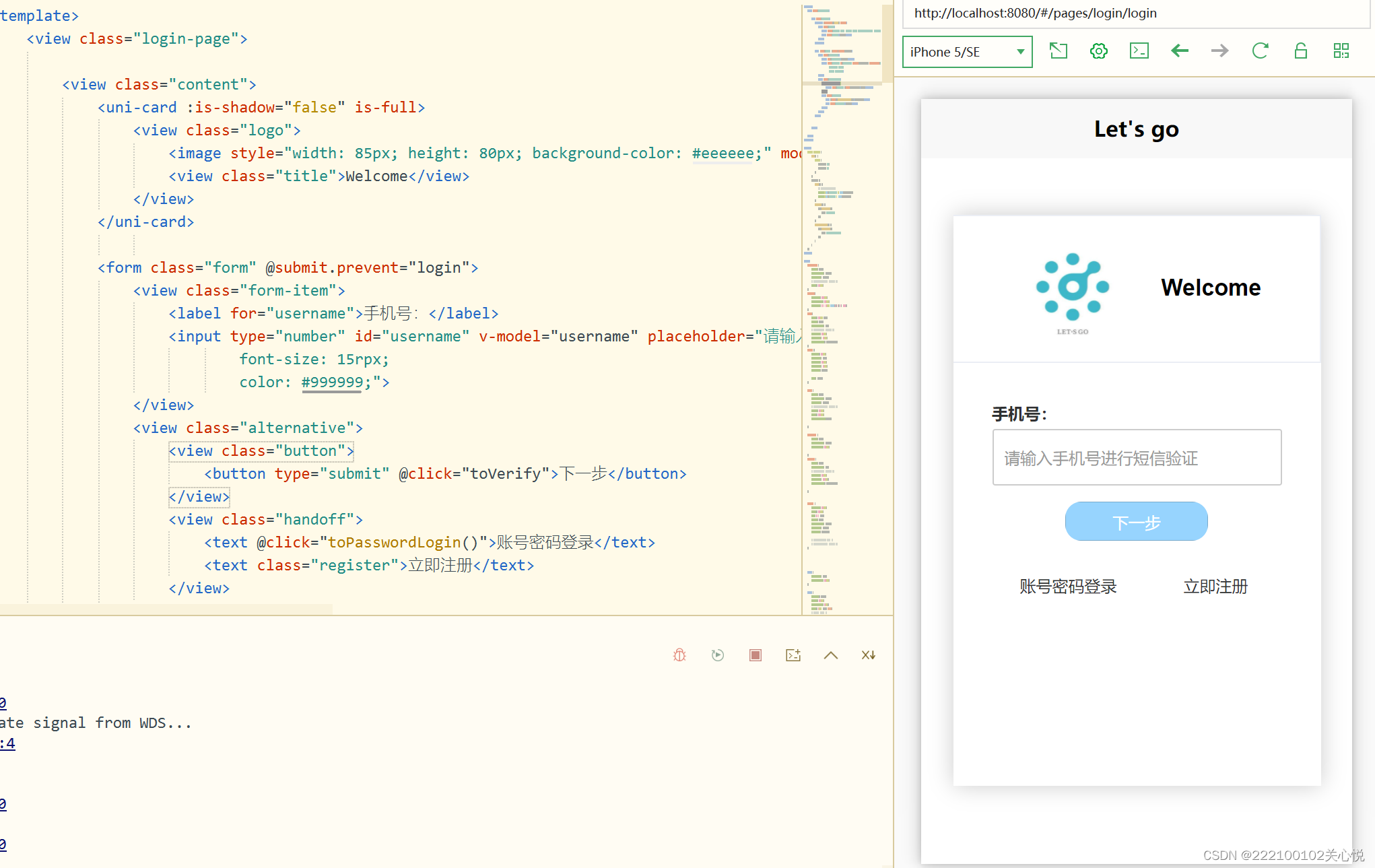Click the open-in-external-window icon in the preview toolbar
1375x868 pixels.
tap(1059, 51)
